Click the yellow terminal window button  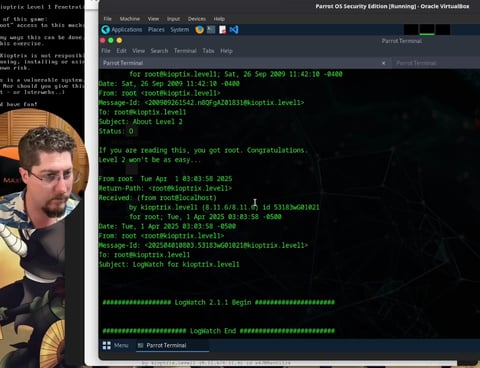click(x=119, y=40)
